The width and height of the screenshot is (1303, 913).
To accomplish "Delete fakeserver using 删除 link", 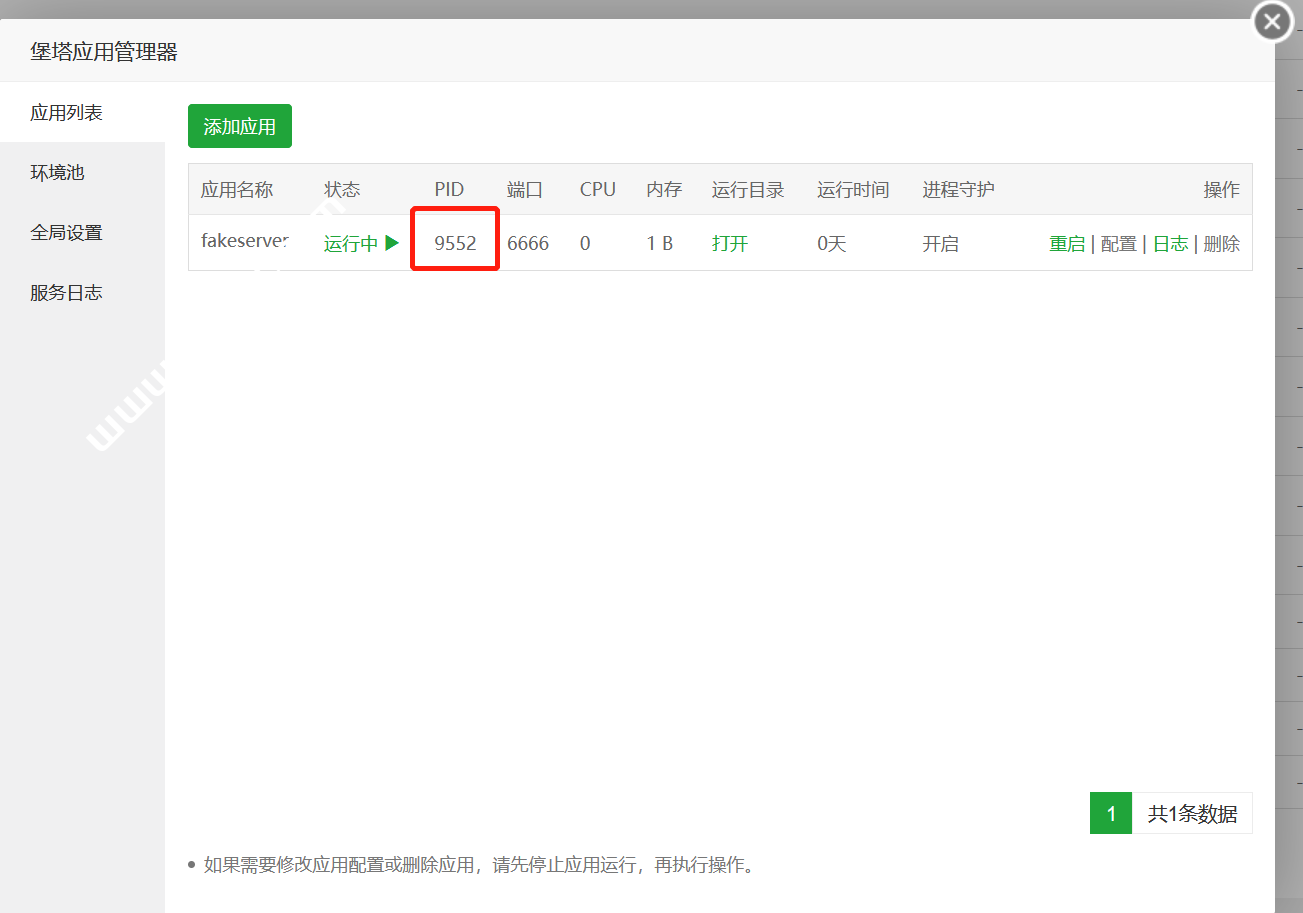I will pyautogui.click(x=1221, y=244).
